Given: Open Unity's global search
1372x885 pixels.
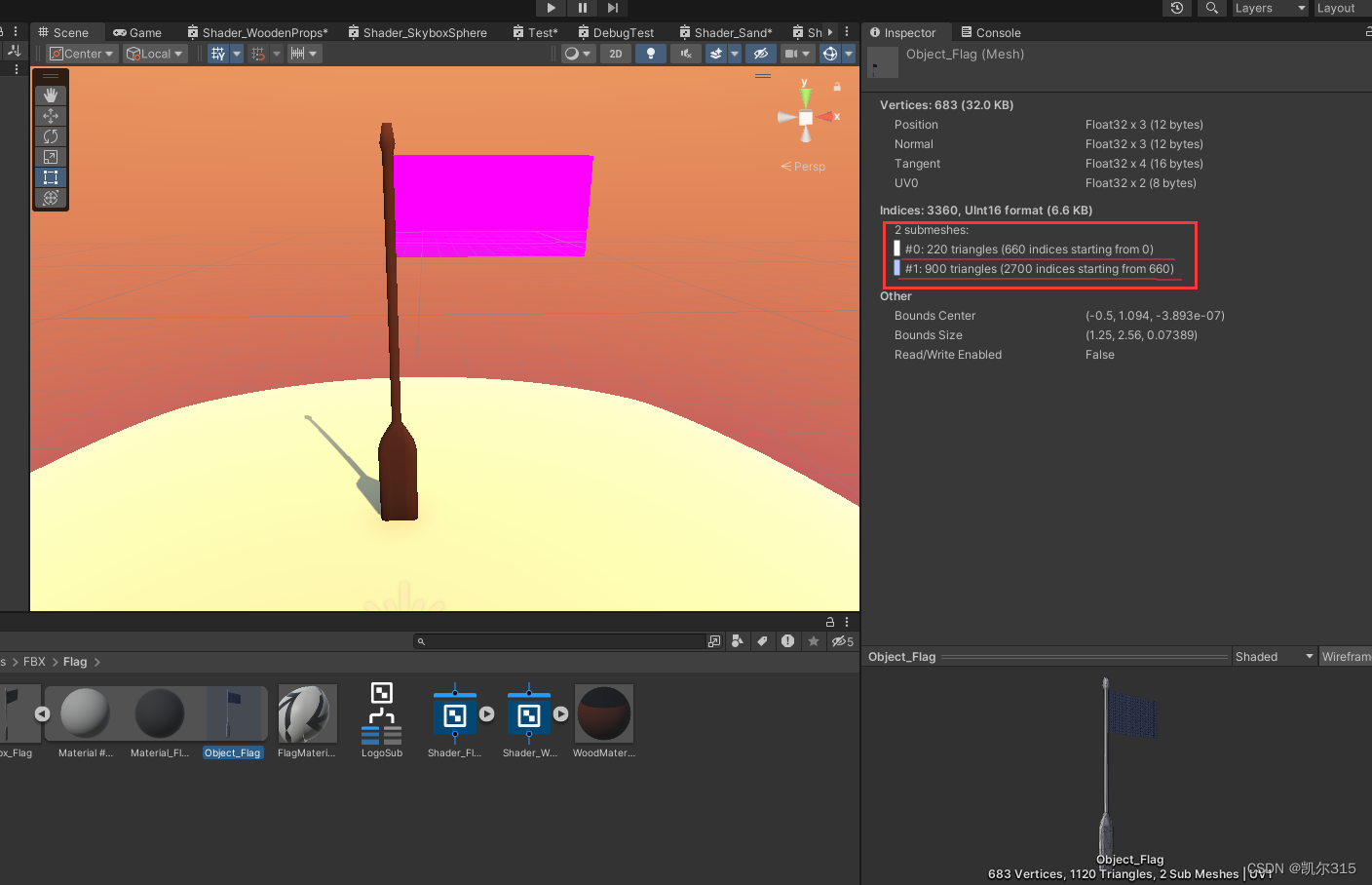Looking at the screenshot, I should click(x=1211, y=9).
